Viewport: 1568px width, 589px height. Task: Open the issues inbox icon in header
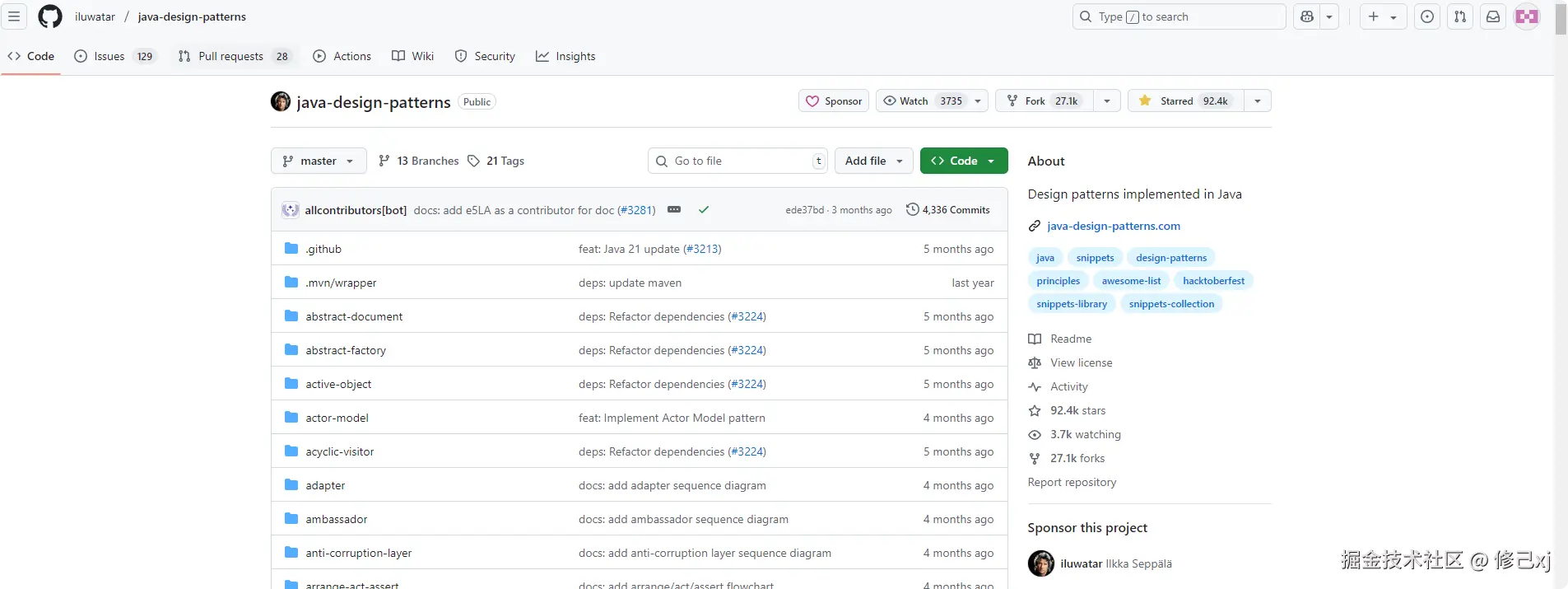1427,16
